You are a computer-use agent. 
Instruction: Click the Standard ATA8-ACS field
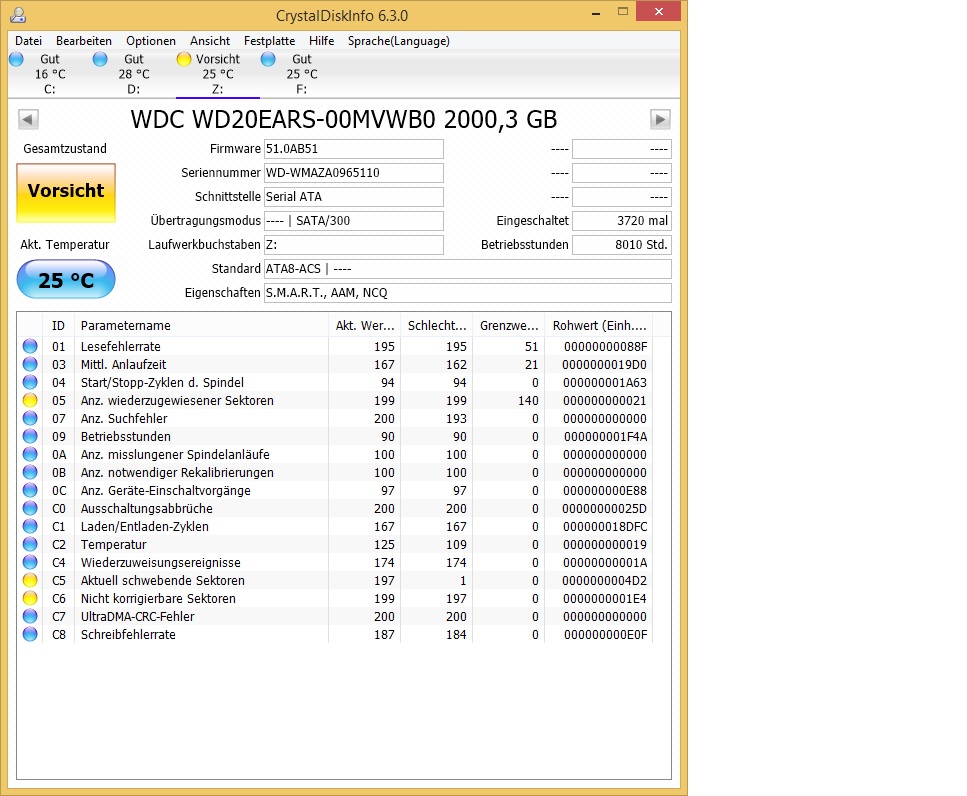click(x=467, y=269)
